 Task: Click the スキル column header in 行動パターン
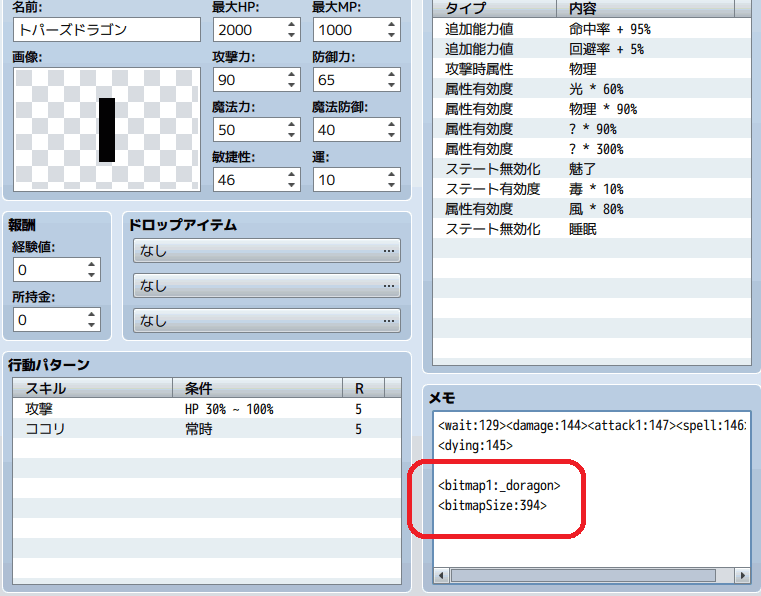tap(93, 388)
